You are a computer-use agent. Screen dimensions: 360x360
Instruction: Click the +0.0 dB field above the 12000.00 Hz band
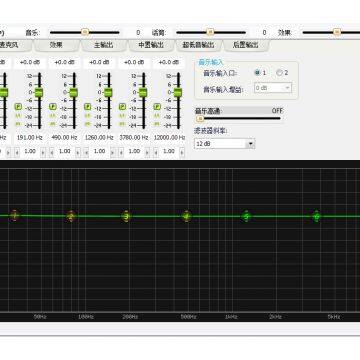(168, 62)
